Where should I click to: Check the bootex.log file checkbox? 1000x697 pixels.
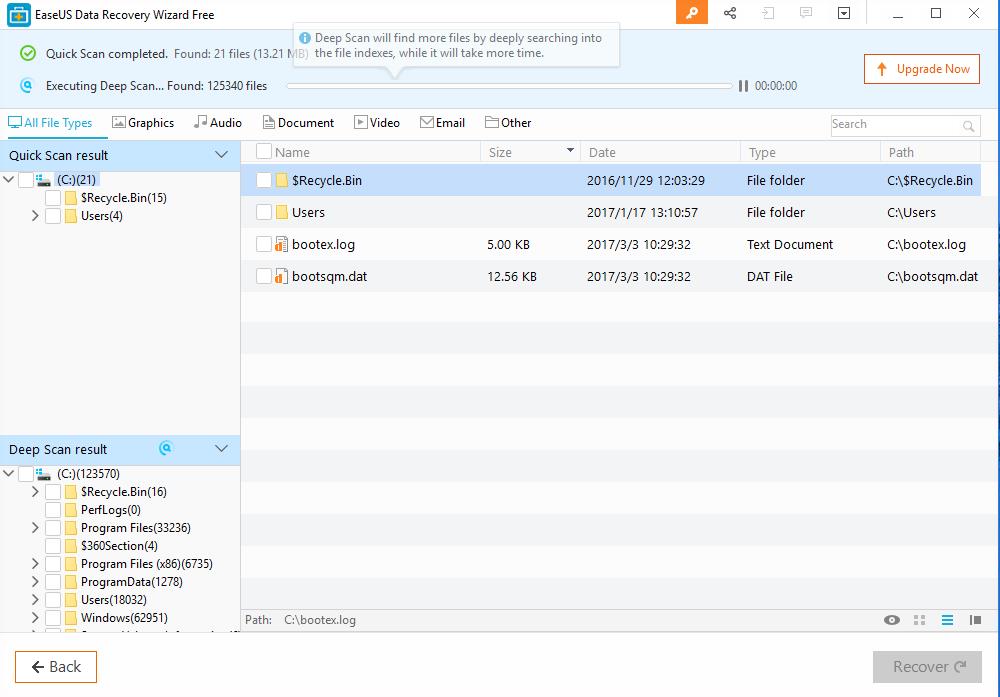point(264,244)
